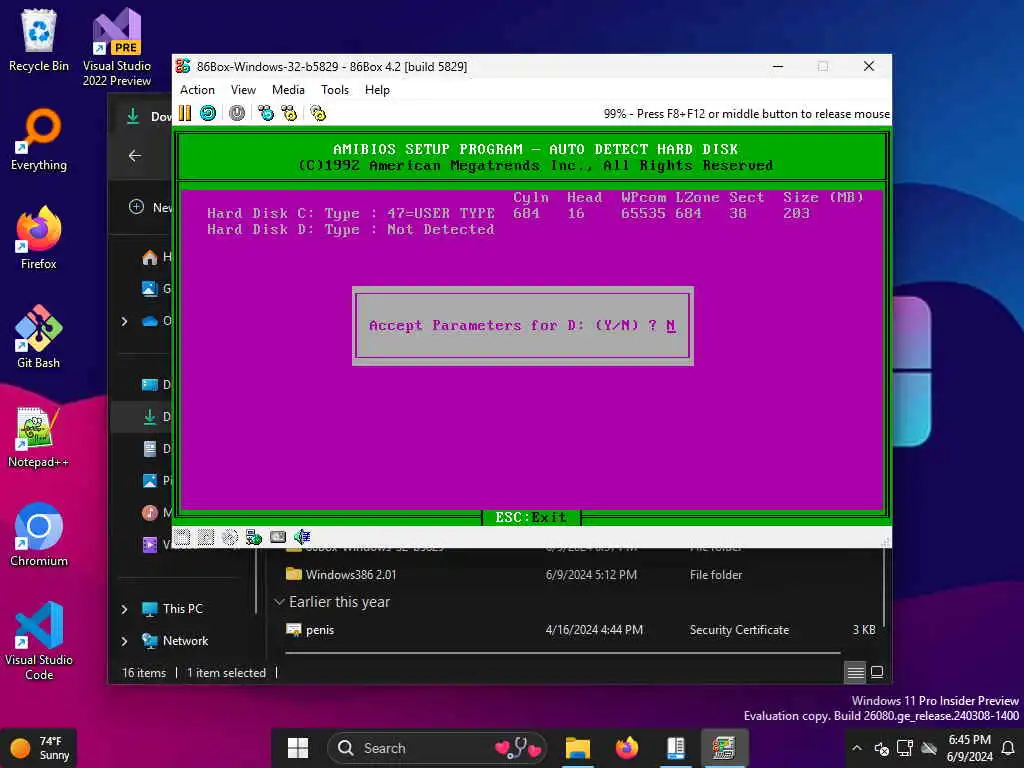Open notification center bell icon
Screen dimensions: 1024x768
1008,748
